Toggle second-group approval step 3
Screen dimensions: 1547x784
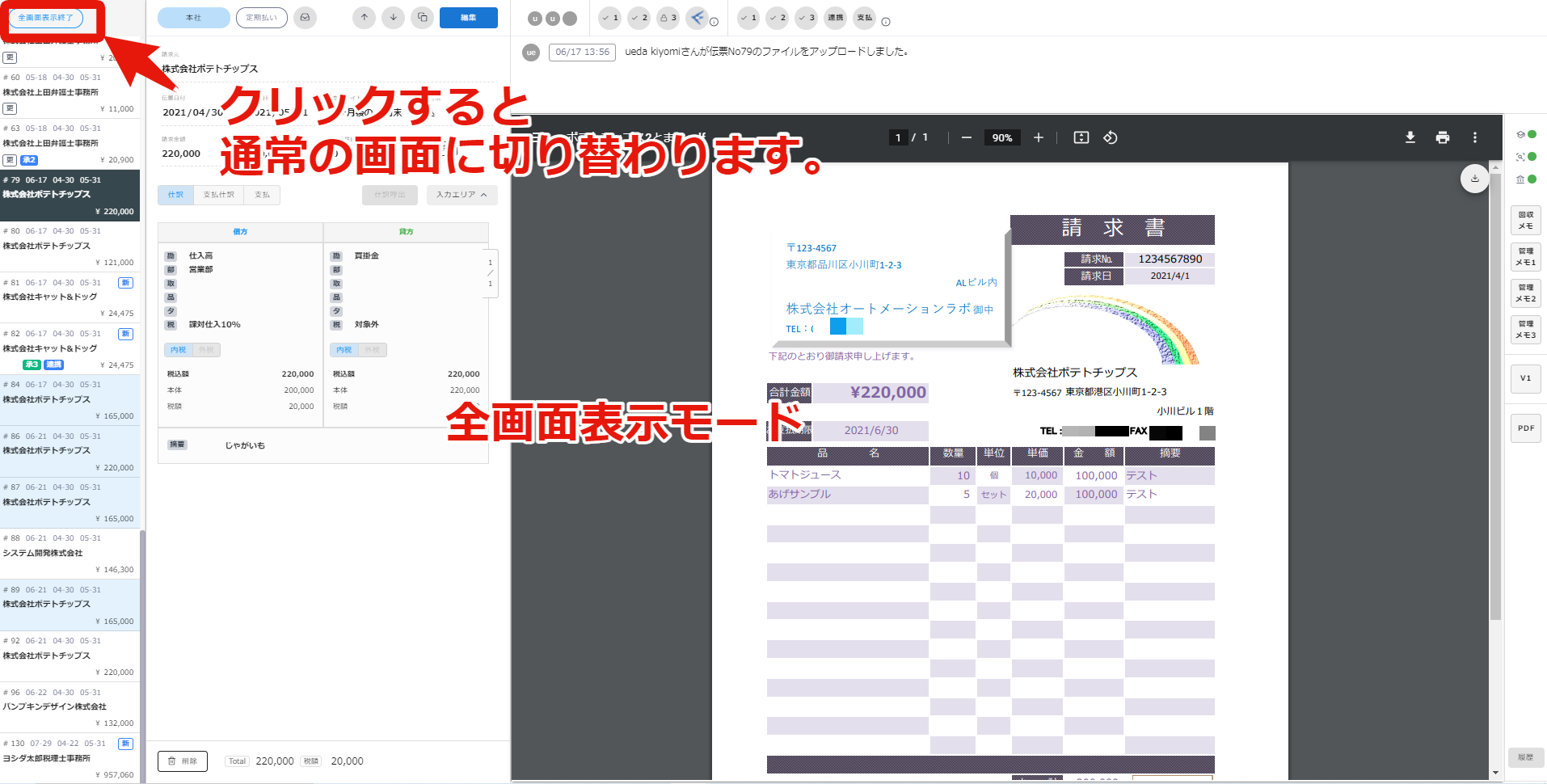(x=807, y=18)
